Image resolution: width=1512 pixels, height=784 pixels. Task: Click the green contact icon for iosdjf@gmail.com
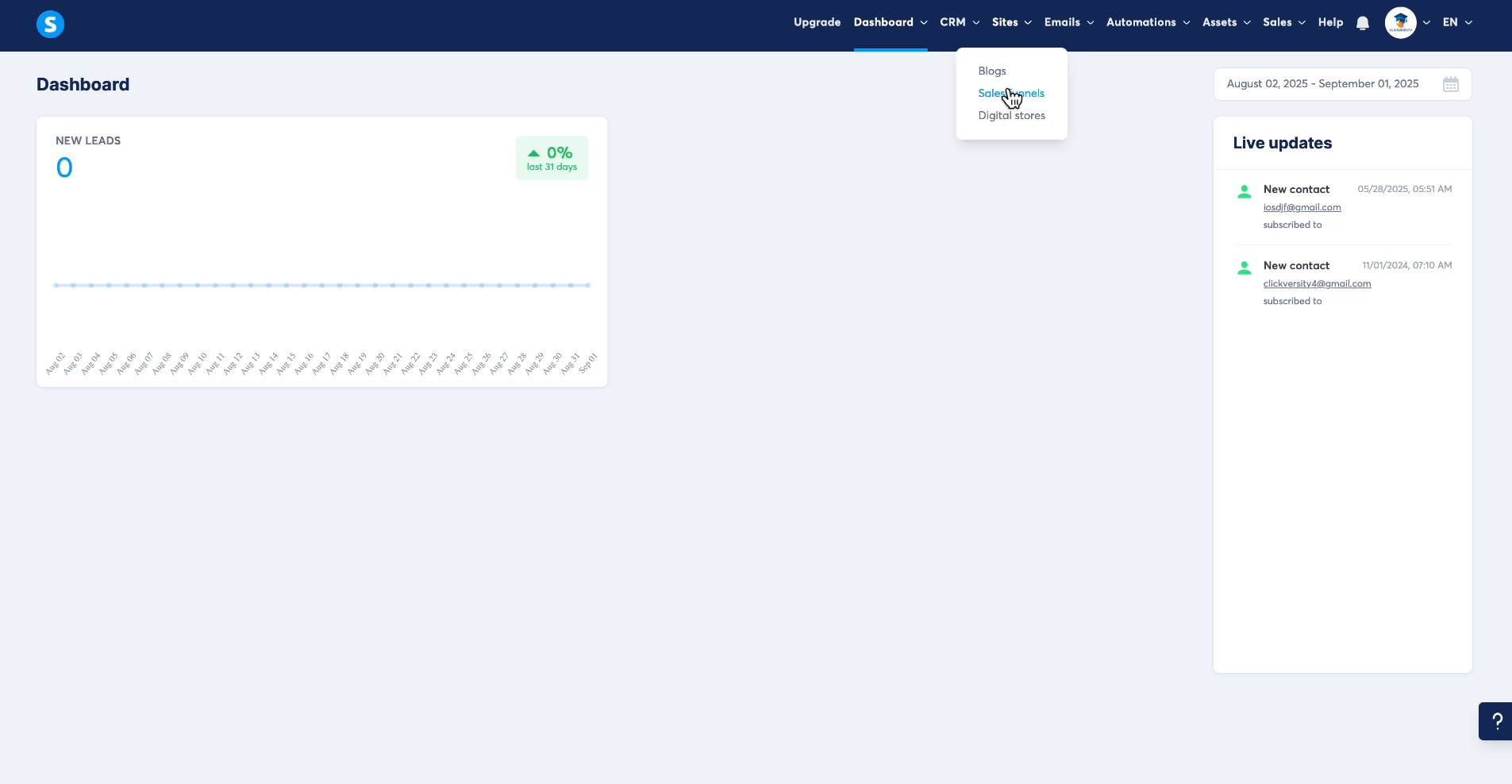click(1245, 191)
